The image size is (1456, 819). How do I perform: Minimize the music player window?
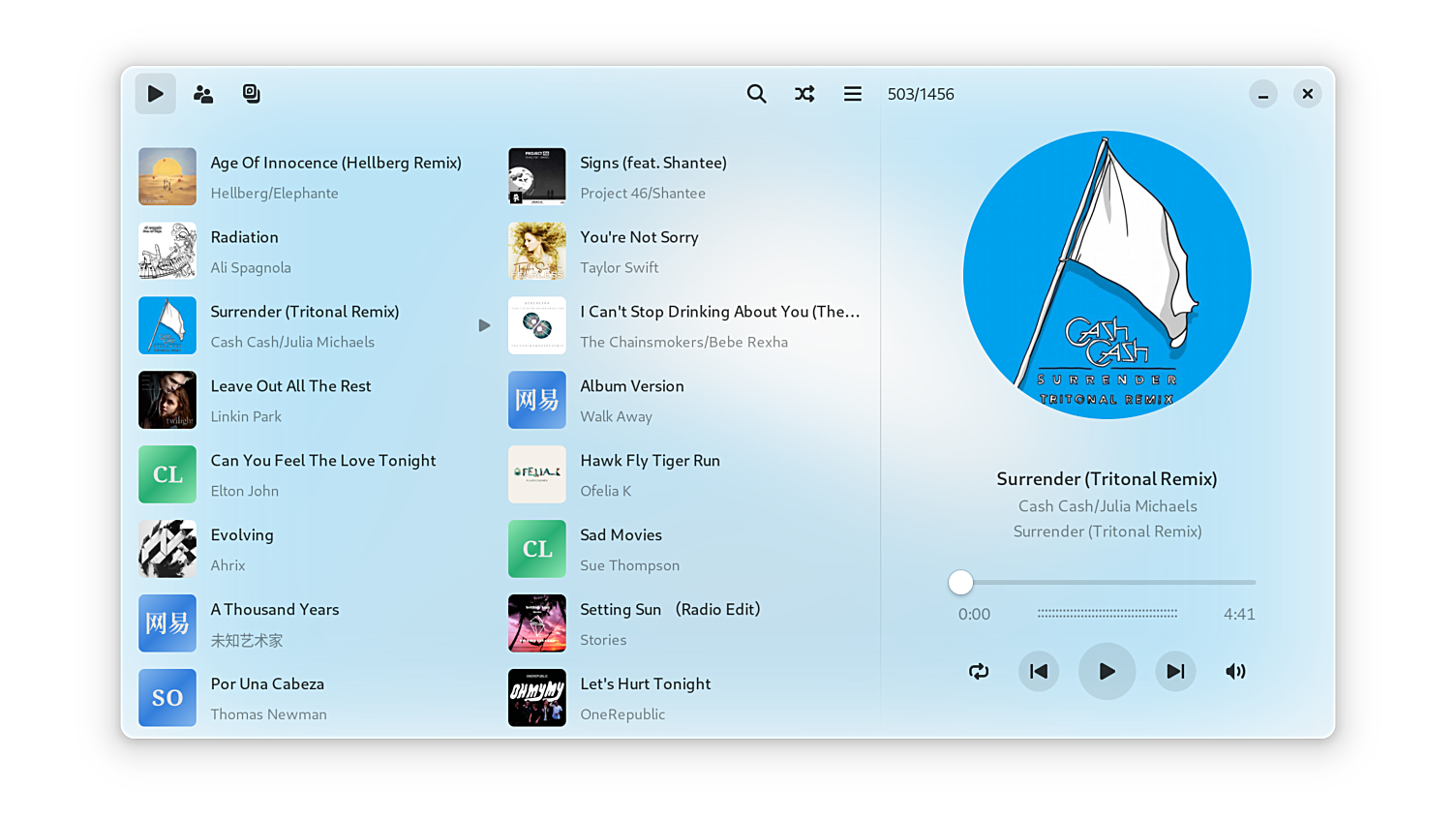click(1262, 94)
